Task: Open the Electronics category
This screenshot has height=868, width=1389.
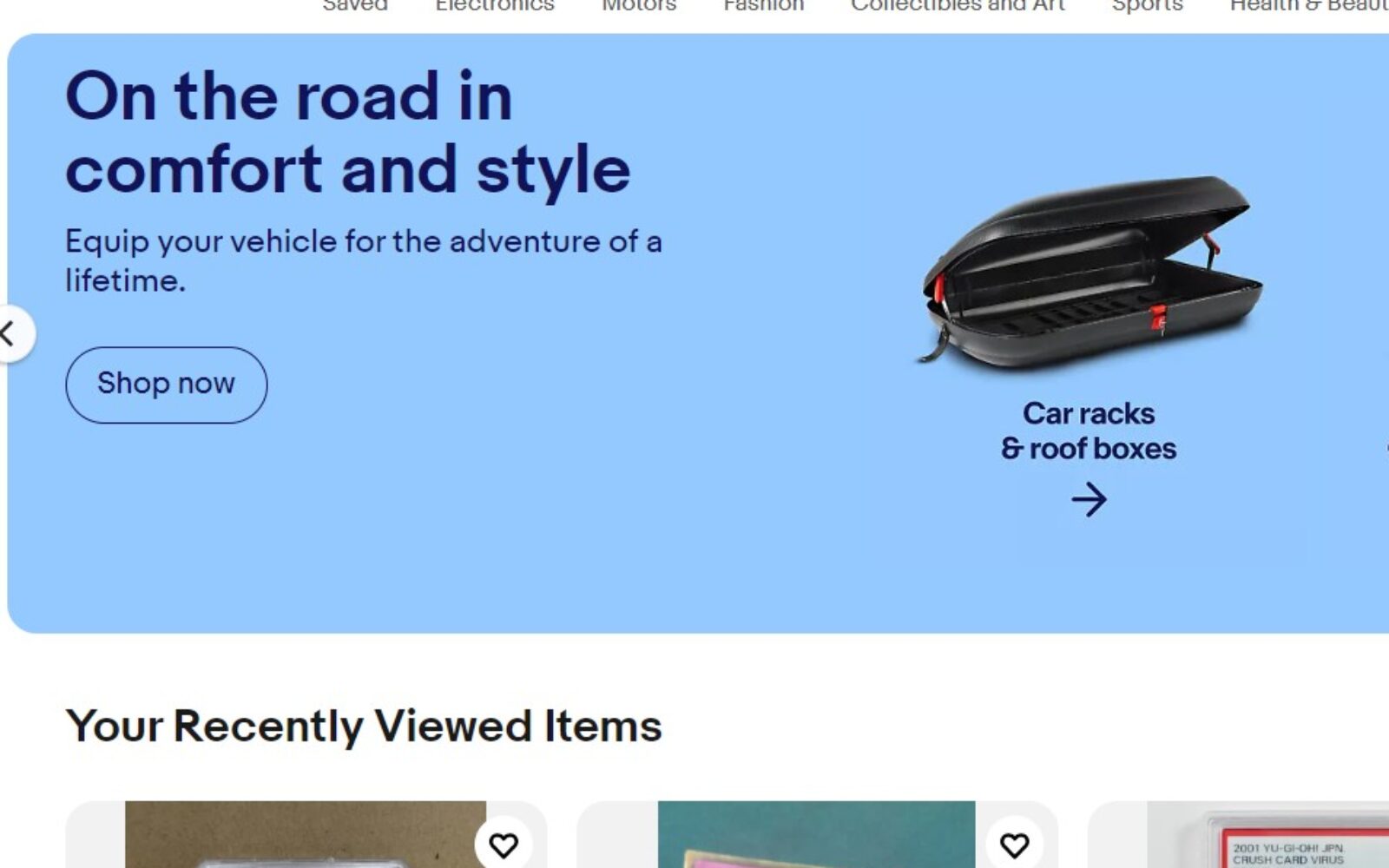Action: [495, 5]
